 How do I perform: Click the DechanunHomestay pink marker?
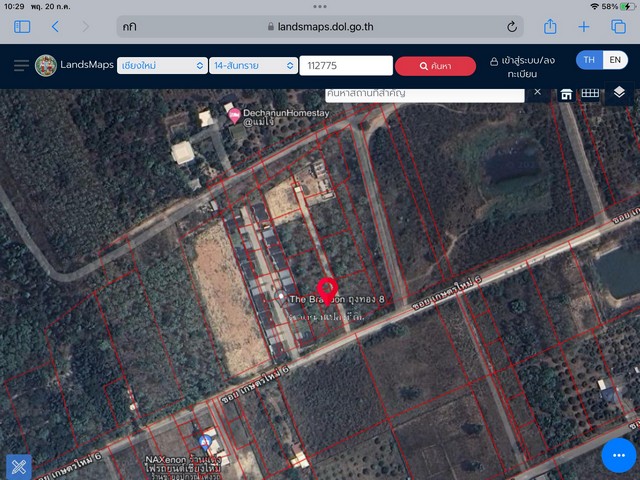pyautogui.click(x=234, y=116)
